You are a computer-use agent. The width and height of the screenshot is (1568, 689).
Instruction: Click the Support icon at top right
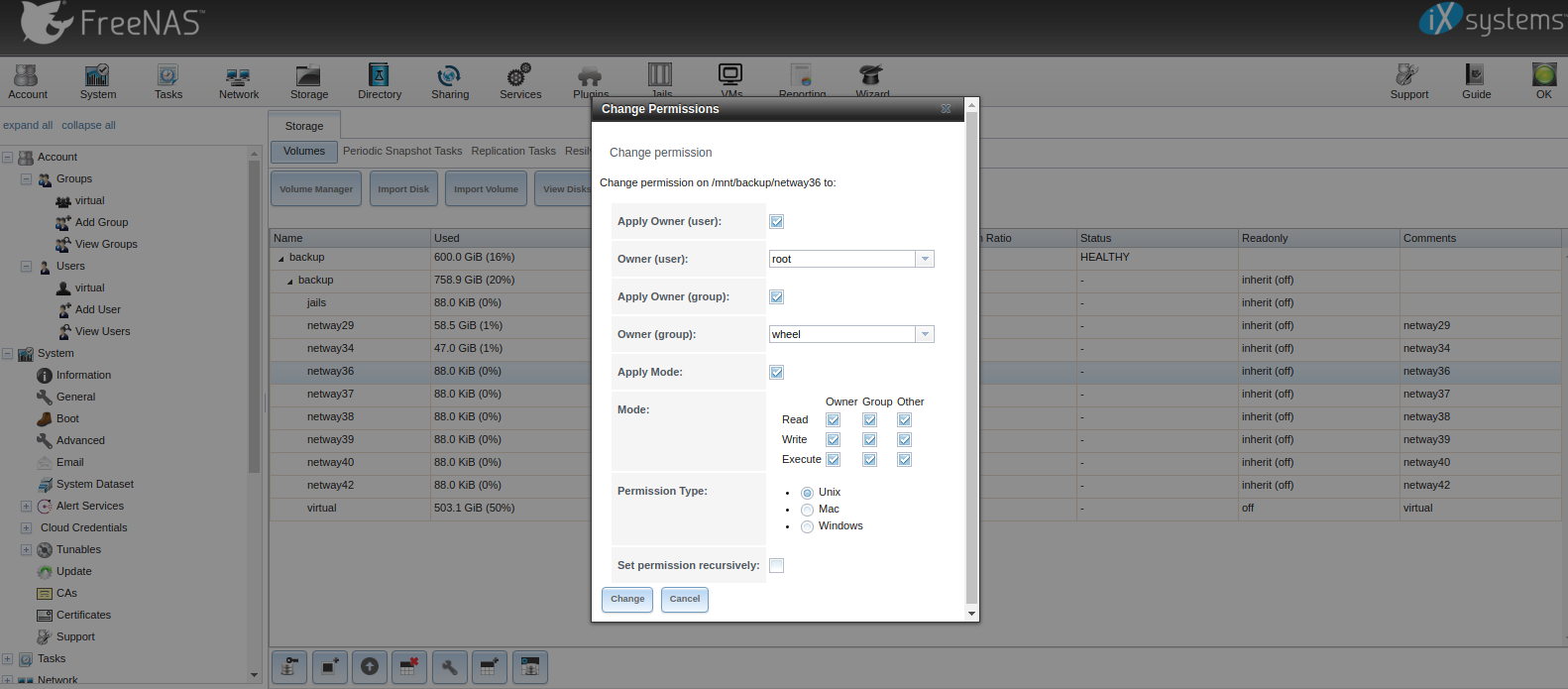(x=1408, y=81)
